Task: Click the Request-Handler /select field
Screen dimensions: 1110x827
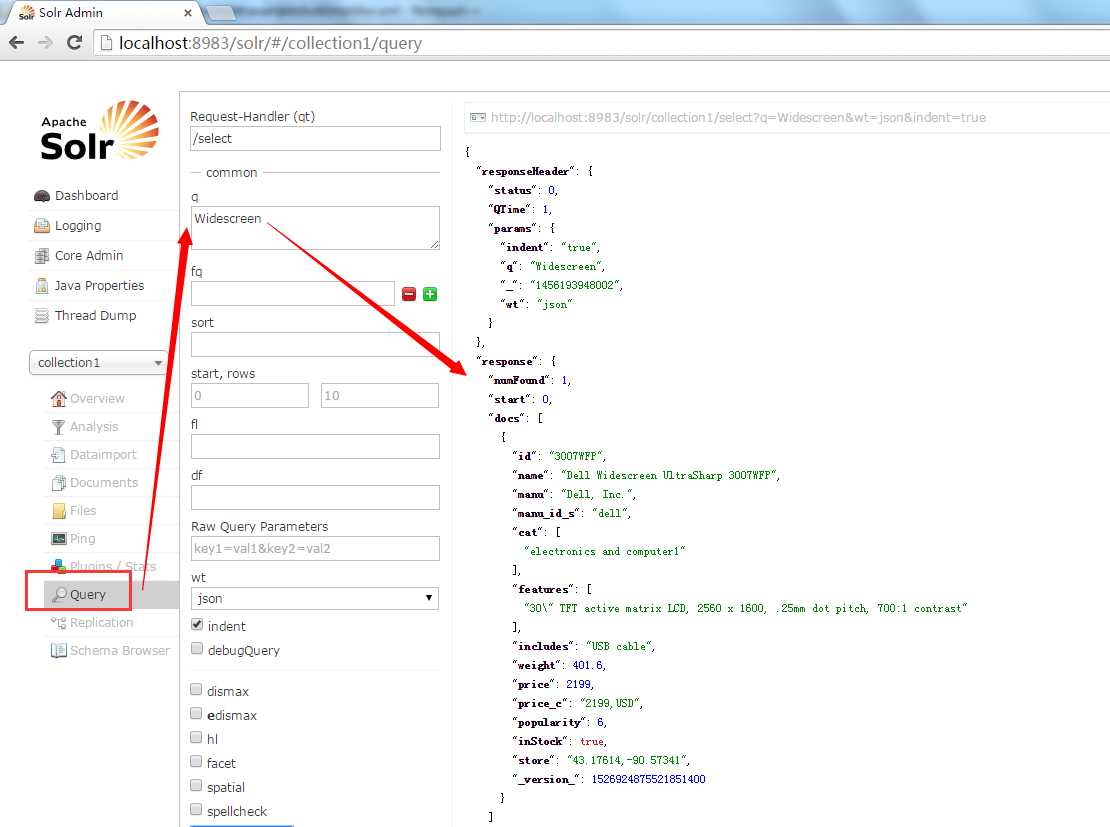Action: [316, 139]
